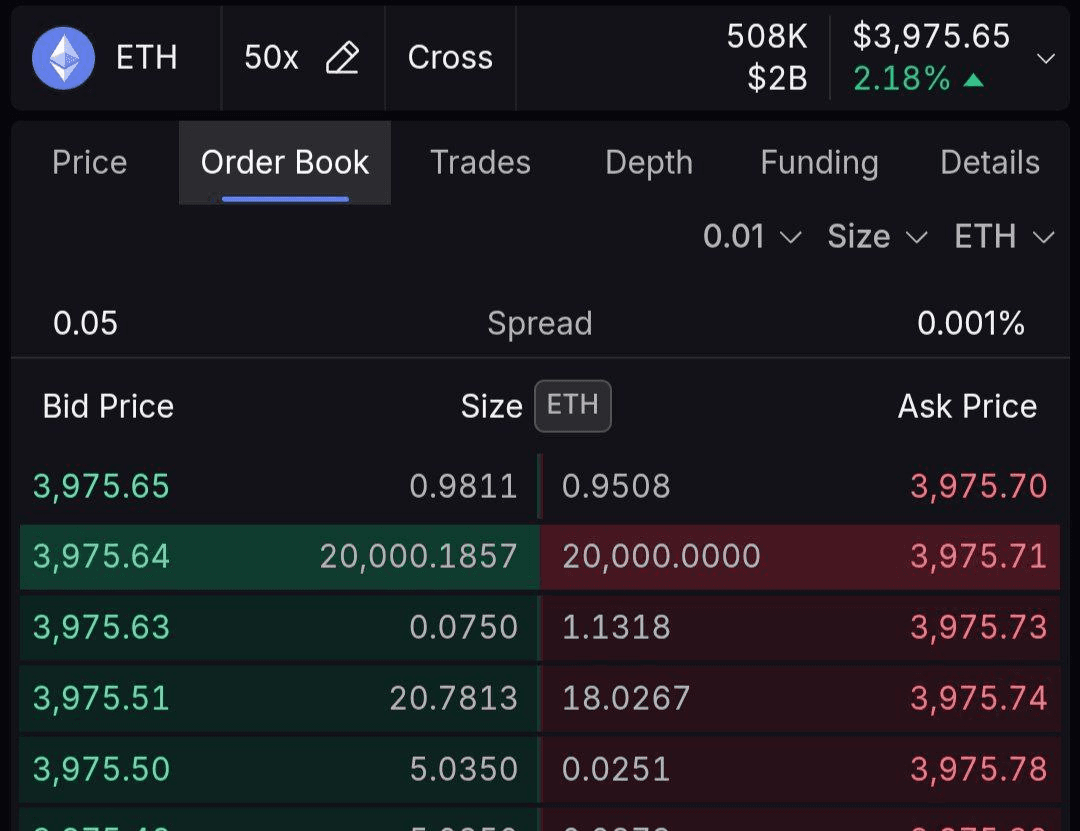Go to the Details tab
1080x831 pixels.
coord(990,163)
